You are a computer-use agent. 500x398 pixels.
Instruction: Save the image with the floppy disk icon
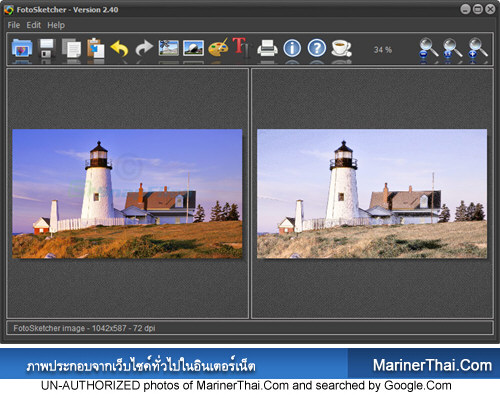(47, 48)
